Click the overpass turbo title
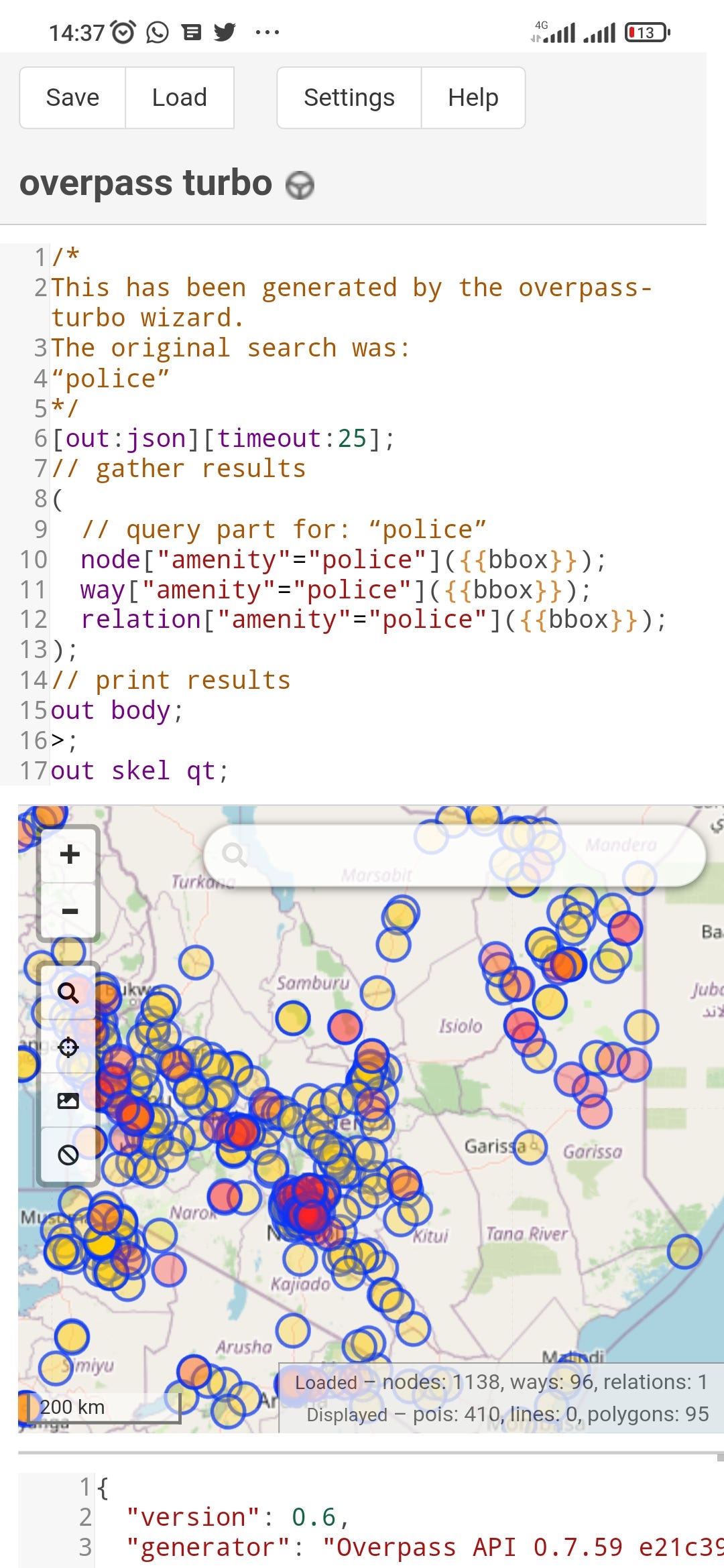Image resolution: width=724 pixels, height=1568 pixels. tap(145, 183)
